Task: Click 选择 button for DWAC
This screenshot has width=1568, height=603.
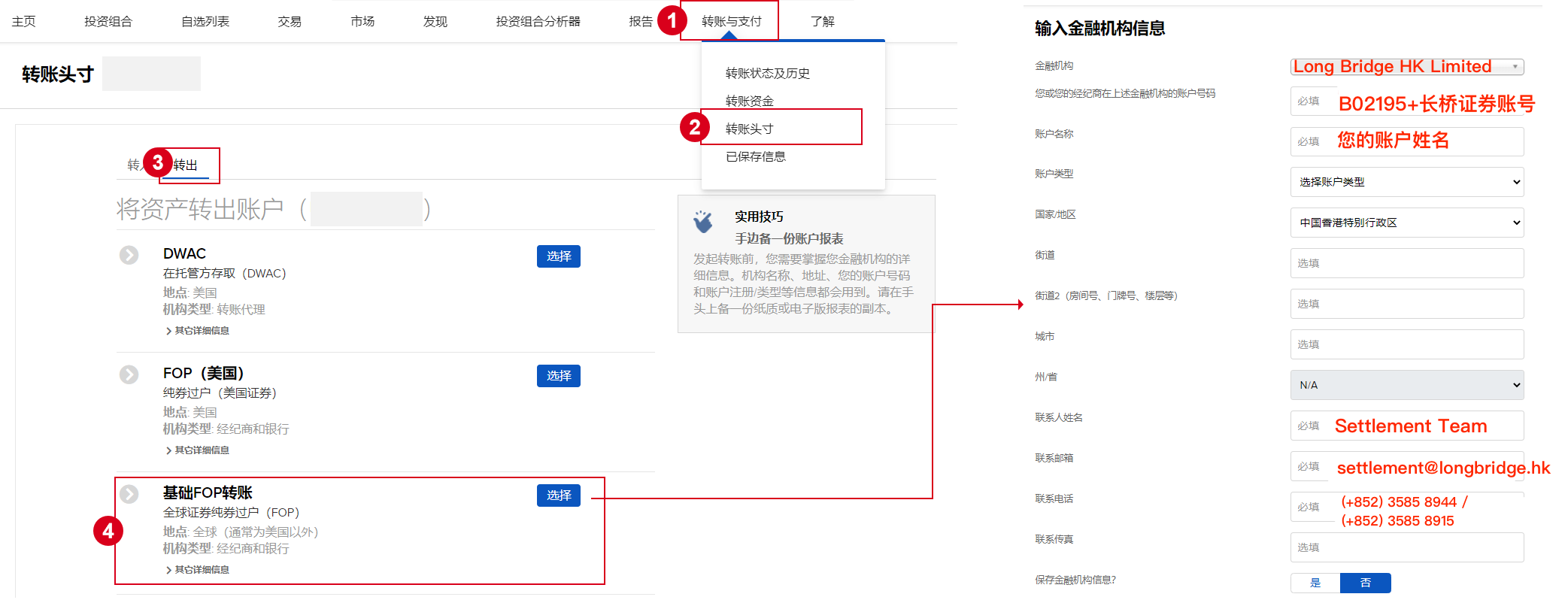Action: (x=558, y=256)
